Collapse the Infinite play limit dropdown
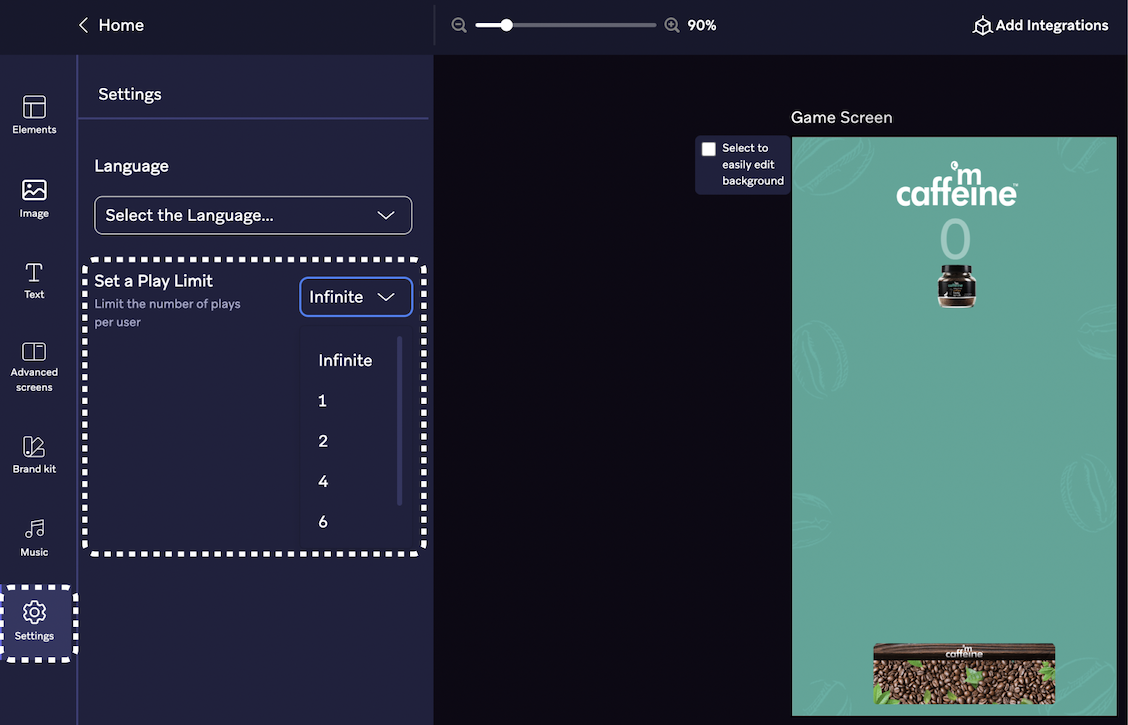Viewport: 1128px width, 725px height. pos(356,297)
